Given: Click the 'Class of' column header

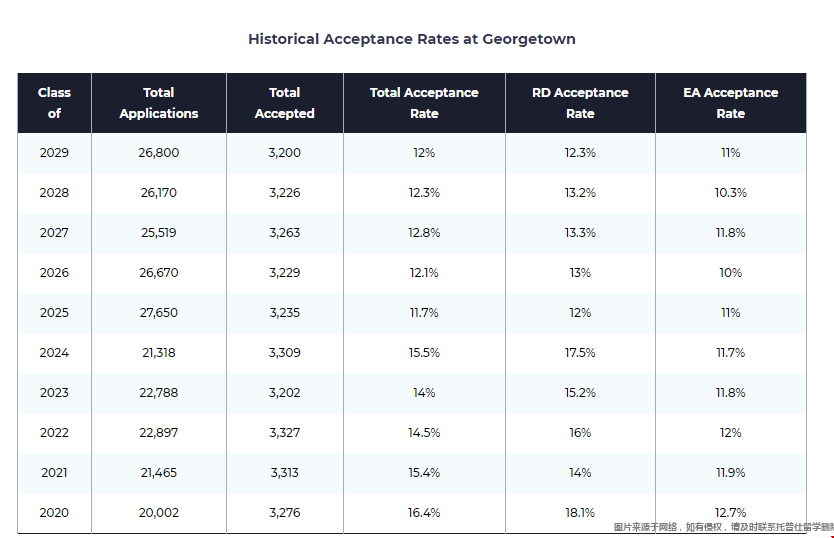Looking at the screenshot, I should [54, 103].
